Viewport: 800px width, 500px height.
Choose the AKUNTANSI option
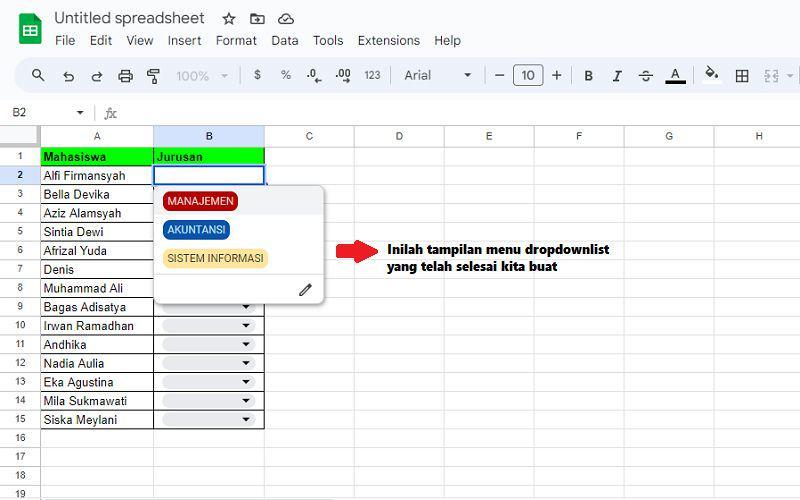[196, 230]
